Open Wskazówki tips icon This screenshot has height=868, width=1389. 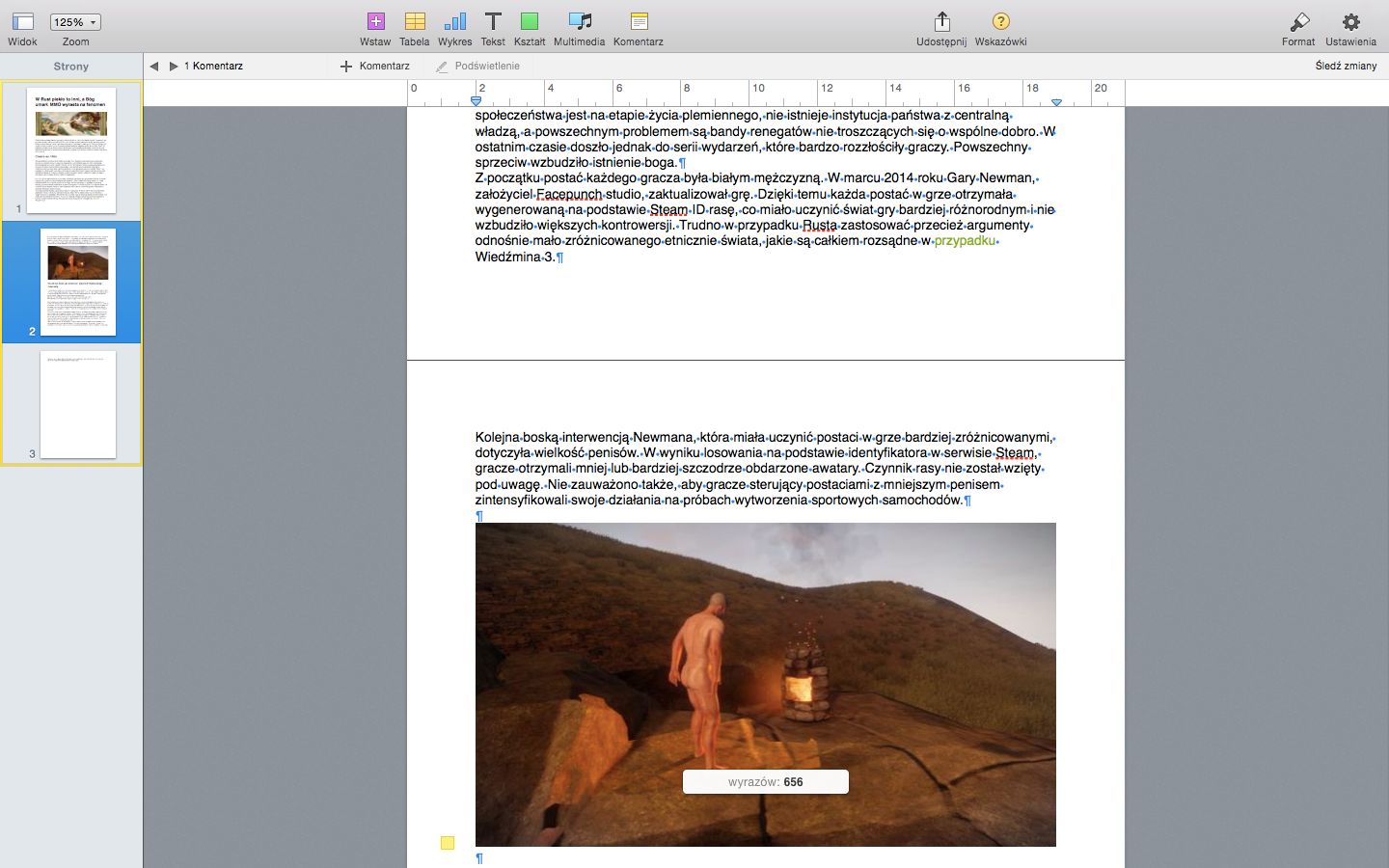pos(1001,21)
